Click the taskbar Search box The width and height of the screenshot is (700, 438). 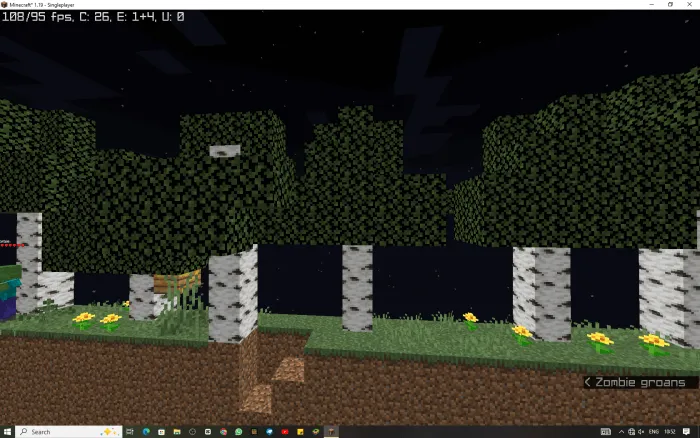[x=69, y=432]
